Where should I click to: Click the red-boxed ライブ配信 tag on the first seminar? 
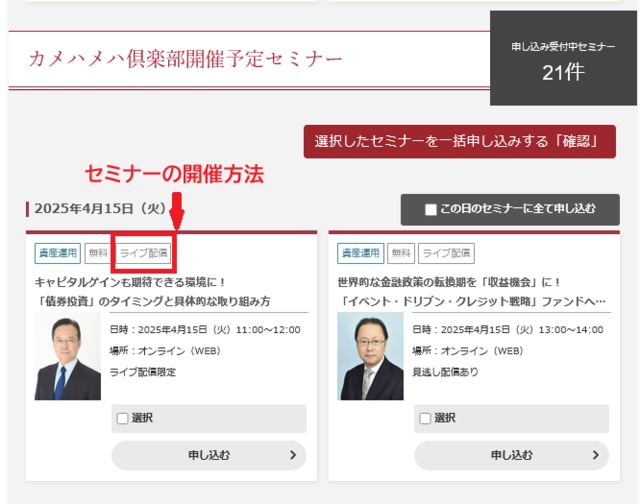144,253
